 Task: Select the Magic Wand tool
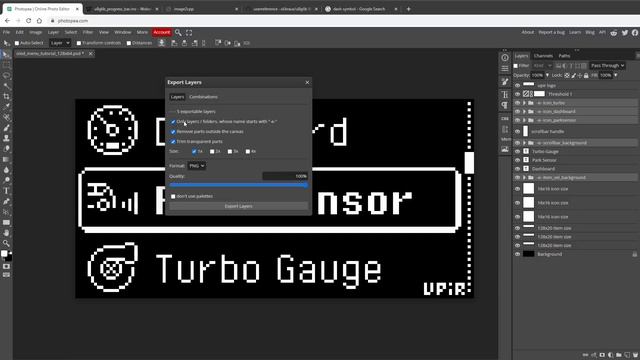pyautogui.click(x=6, y=86)
